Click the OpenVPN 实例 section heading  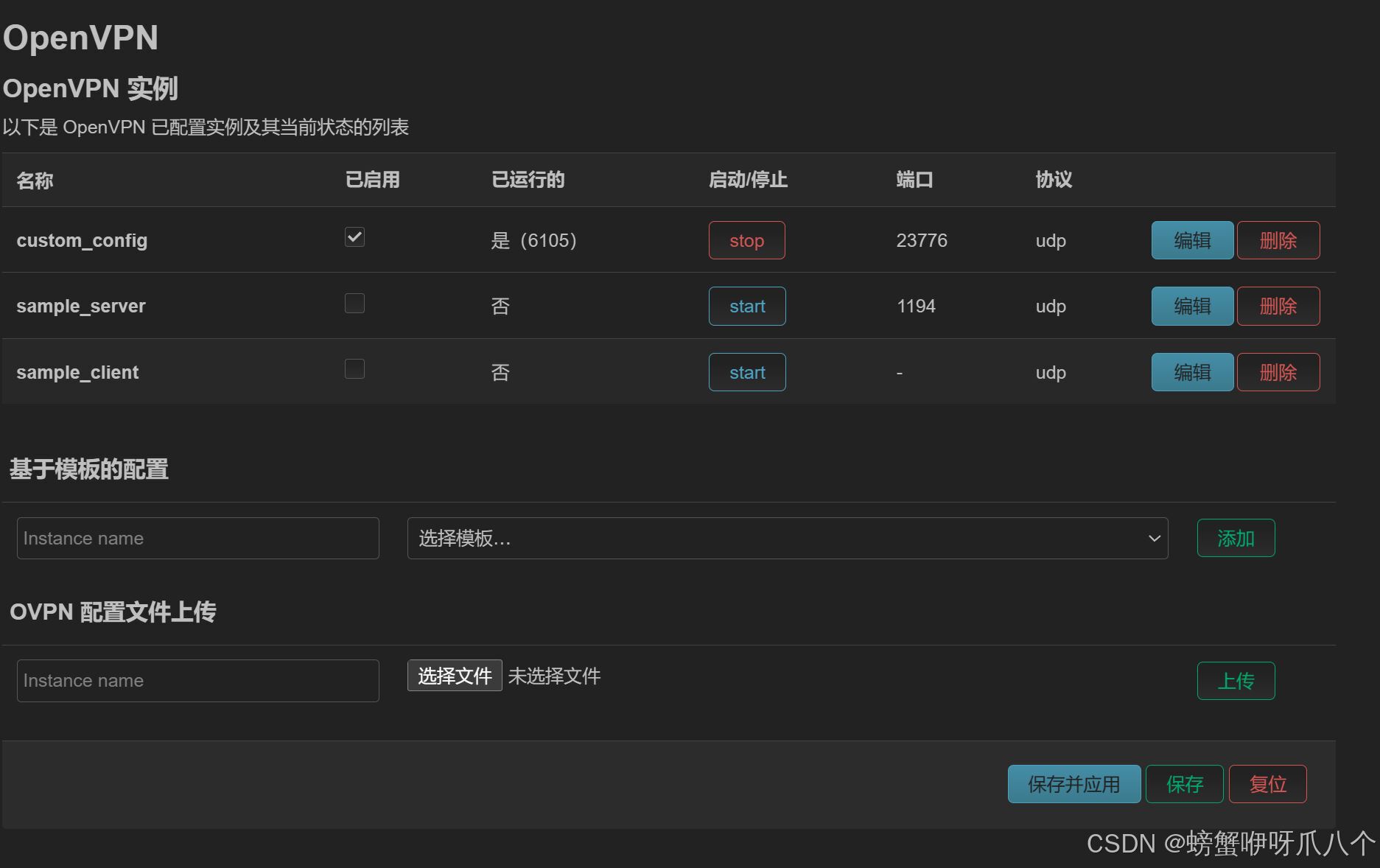(x=91, y=88)
